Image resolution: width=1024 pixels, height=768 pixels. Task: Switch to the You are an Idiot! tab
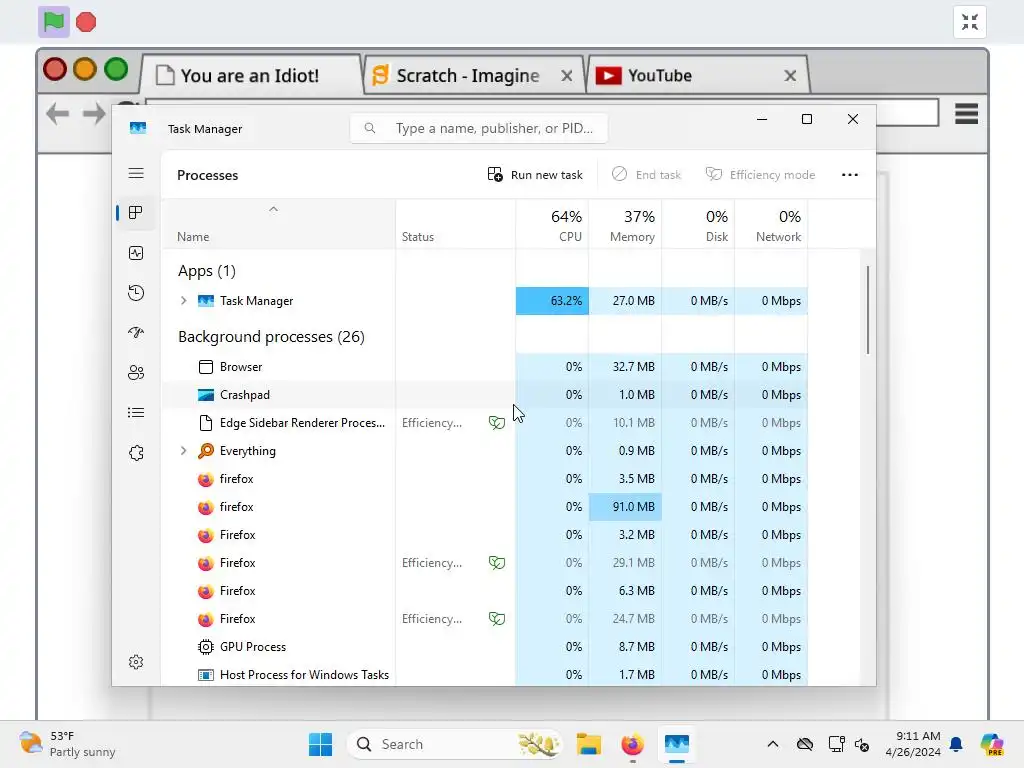[251, 76]
